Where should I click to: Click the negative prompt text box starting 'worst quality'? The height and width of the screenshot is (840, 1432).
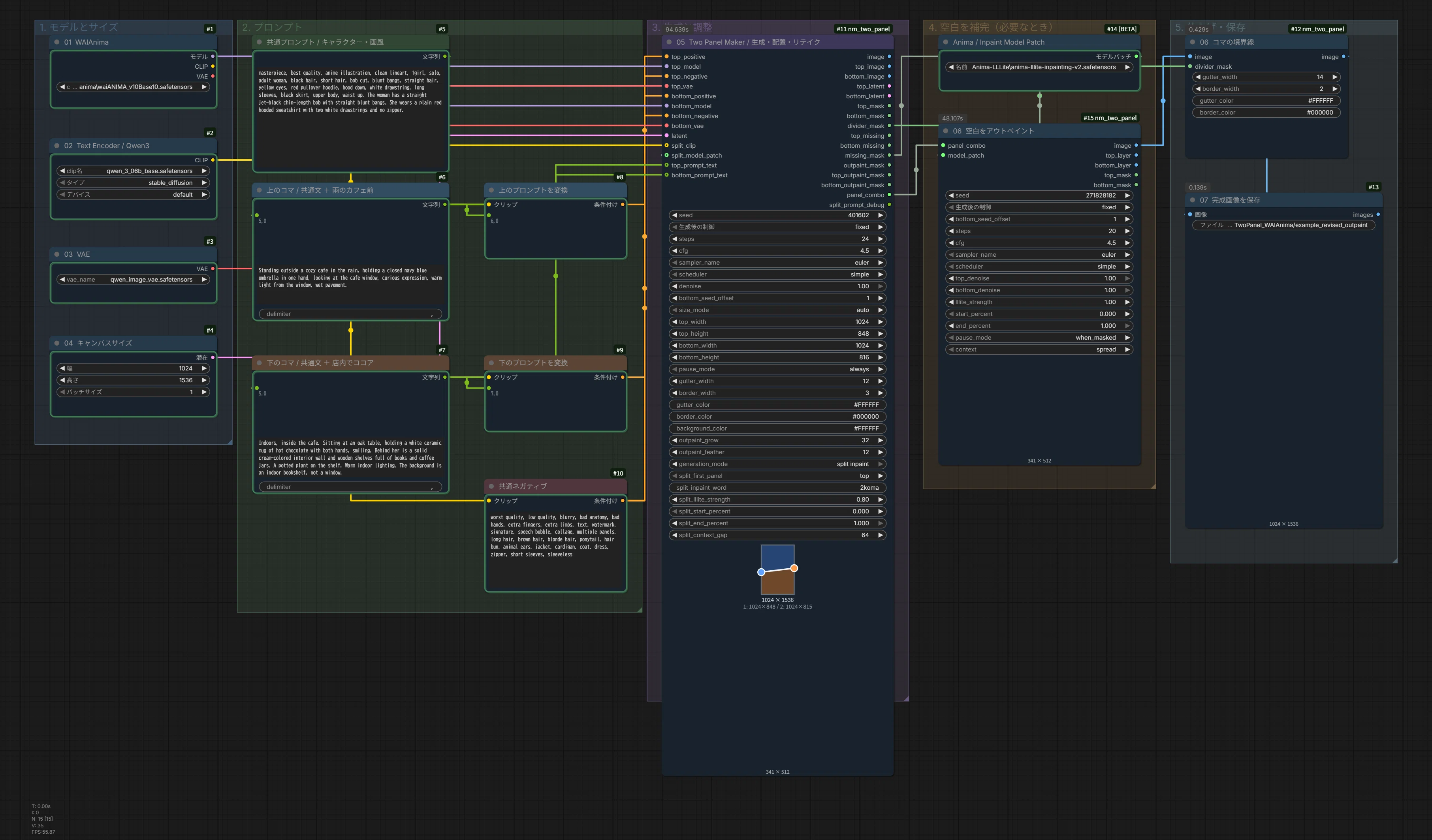(x=555, y=550)
